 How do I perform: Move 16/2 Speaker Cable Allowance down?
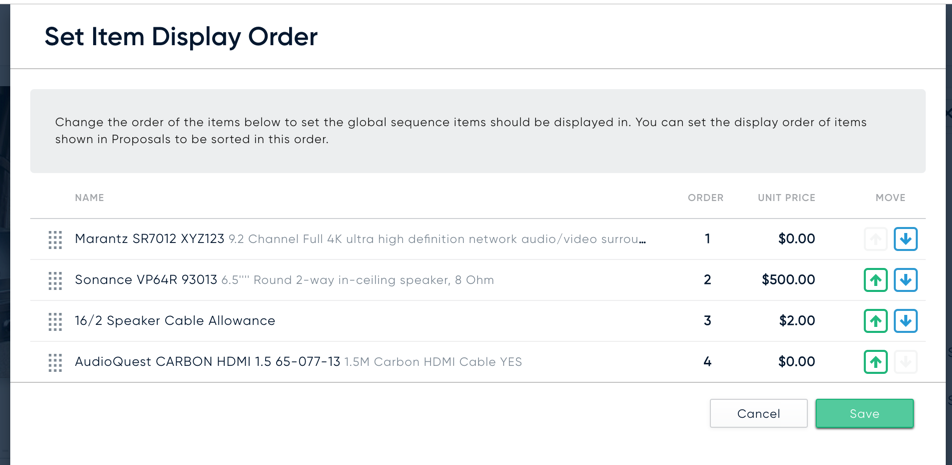(x=905, y=321)
